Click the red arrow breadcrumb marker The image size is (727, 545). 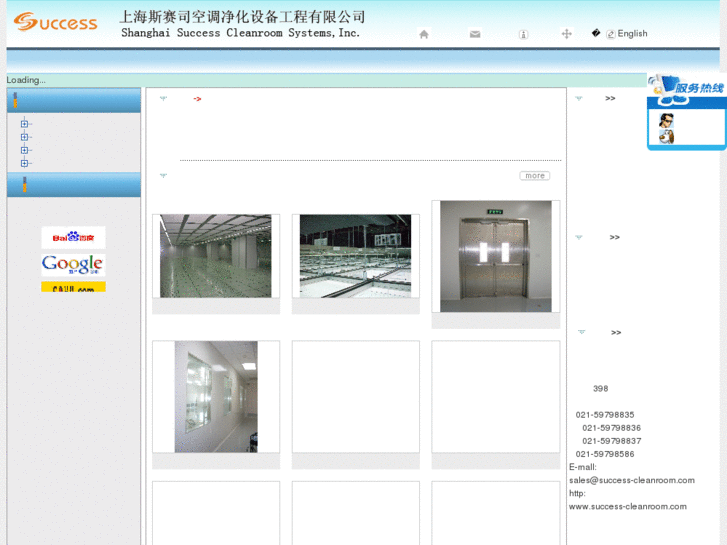[x=198, y=99]
